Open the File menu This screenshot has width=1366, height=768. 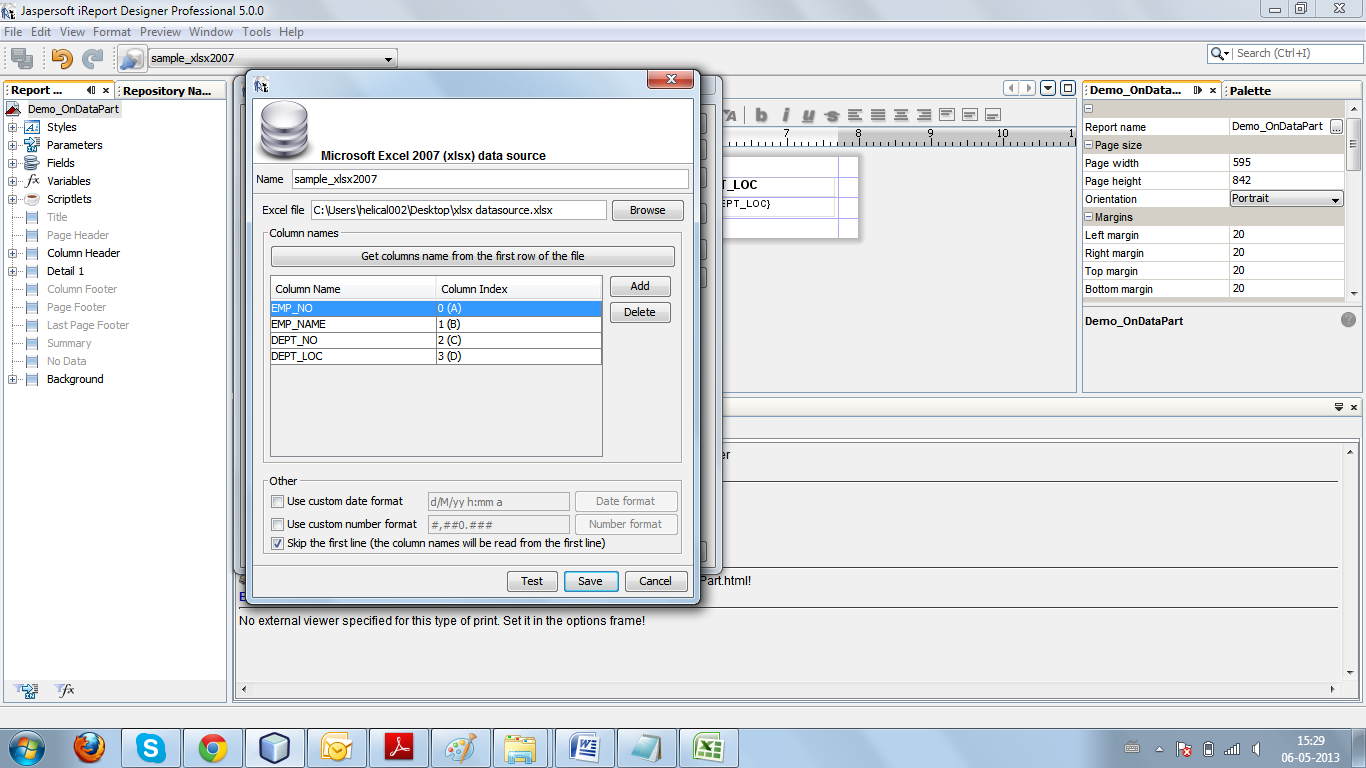[13, 32]
